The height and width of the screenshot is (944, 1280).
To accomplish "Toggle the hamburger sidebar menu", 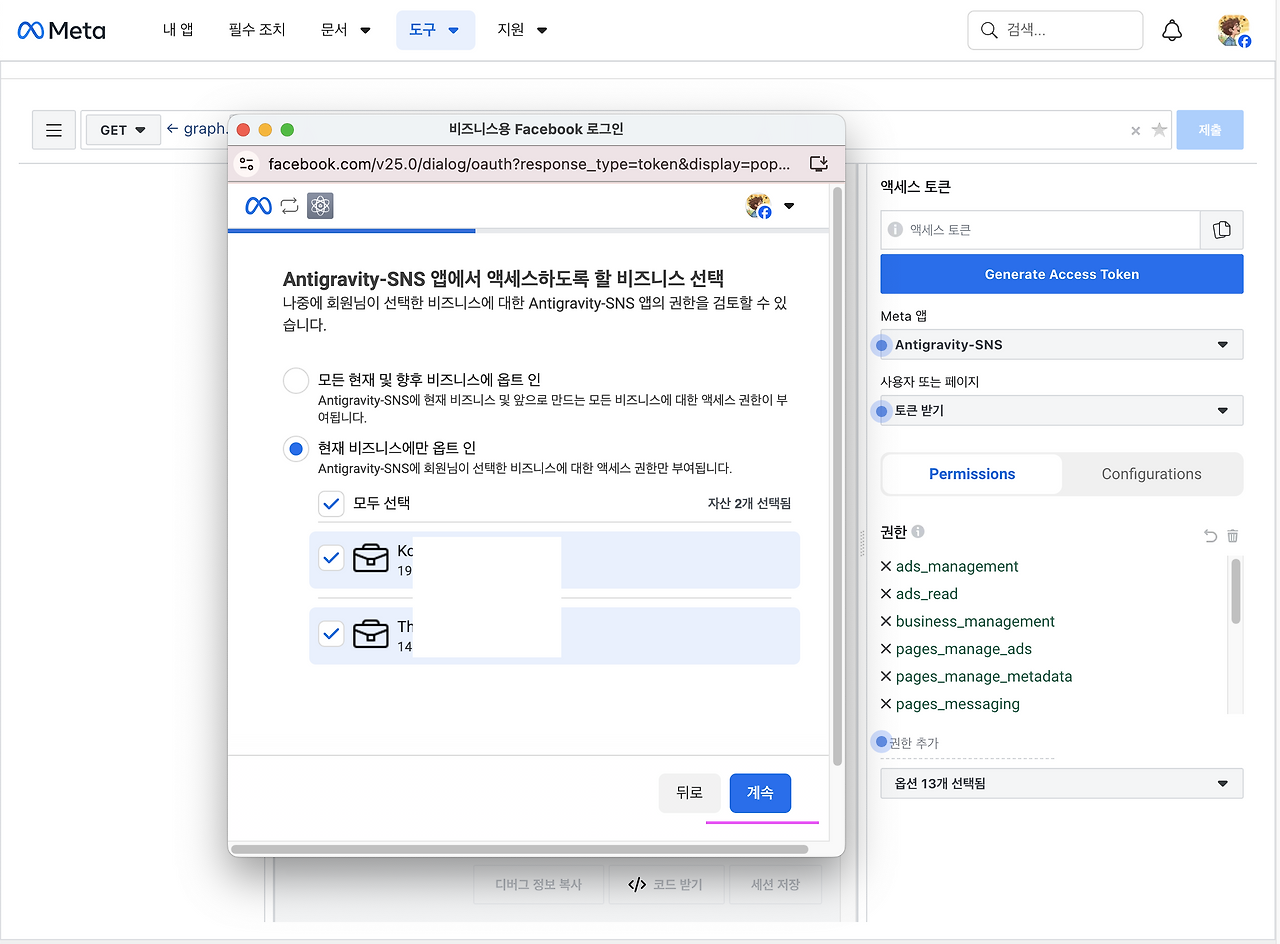I will click(54, 130).
